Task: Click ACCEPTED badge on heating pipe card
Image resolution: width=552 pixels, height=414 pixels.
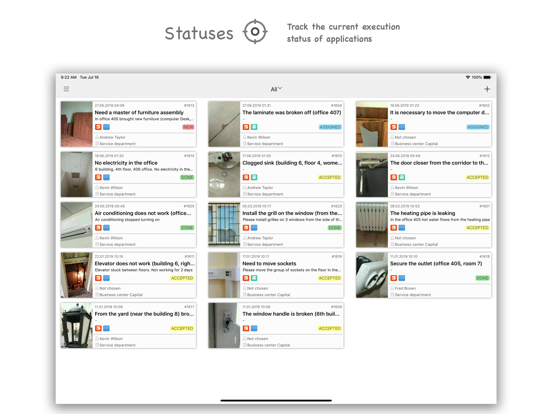Action: coord(477,228)
